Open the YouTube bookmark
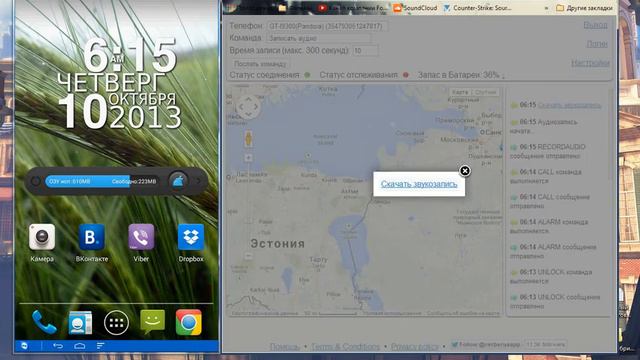Image resolution: width=640 pixels, height=360 pixels. pyautogui.click(x=352, y=8)
